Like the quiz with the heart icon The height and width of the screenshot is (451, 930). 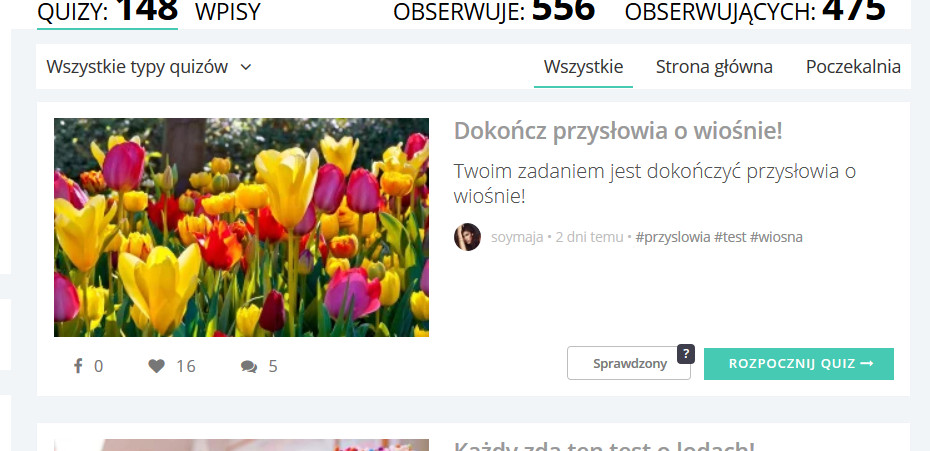point(157,366)
